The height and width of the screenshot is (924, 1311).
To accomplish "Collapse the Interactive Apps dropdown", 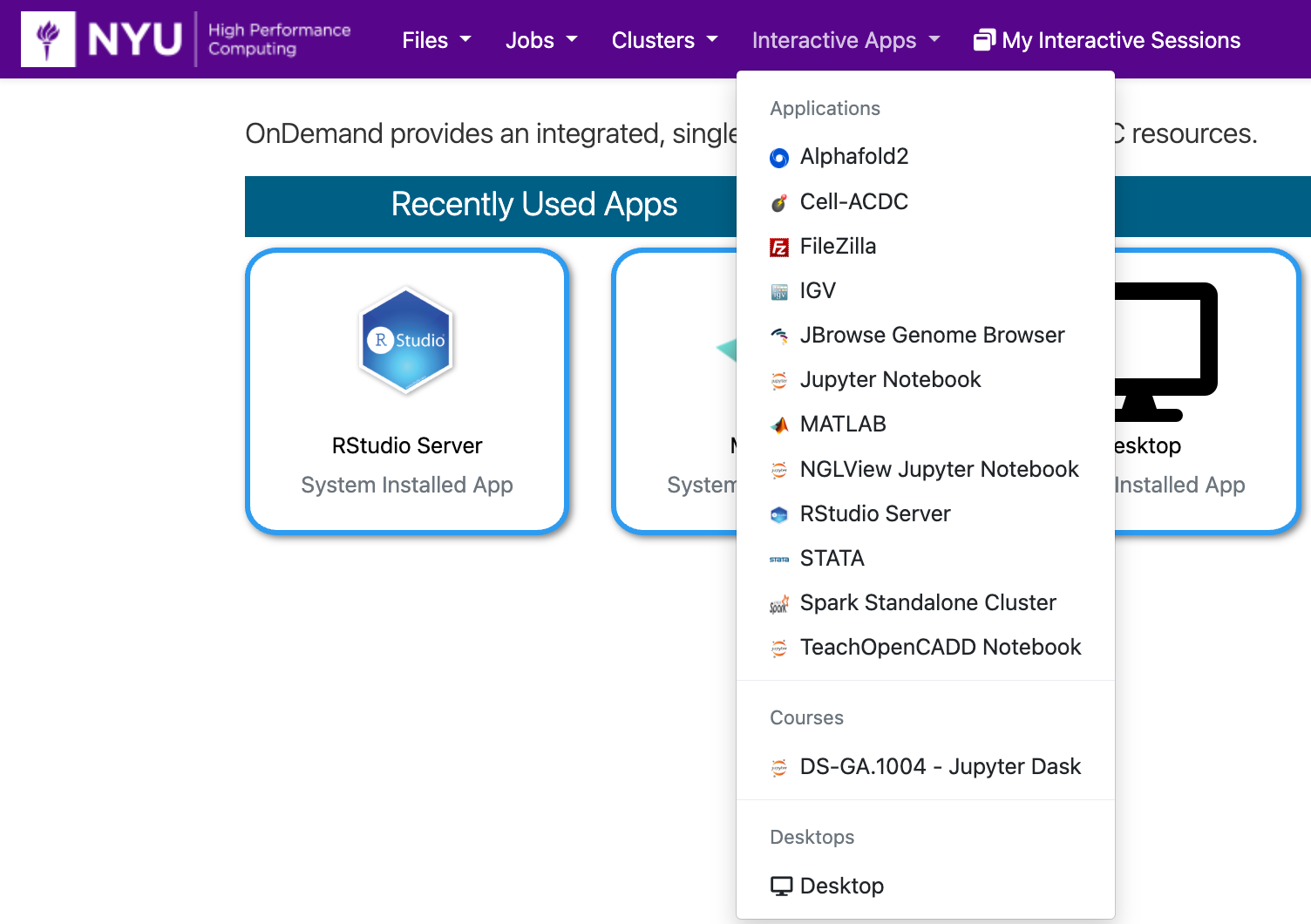I will (x=846, y=40).
